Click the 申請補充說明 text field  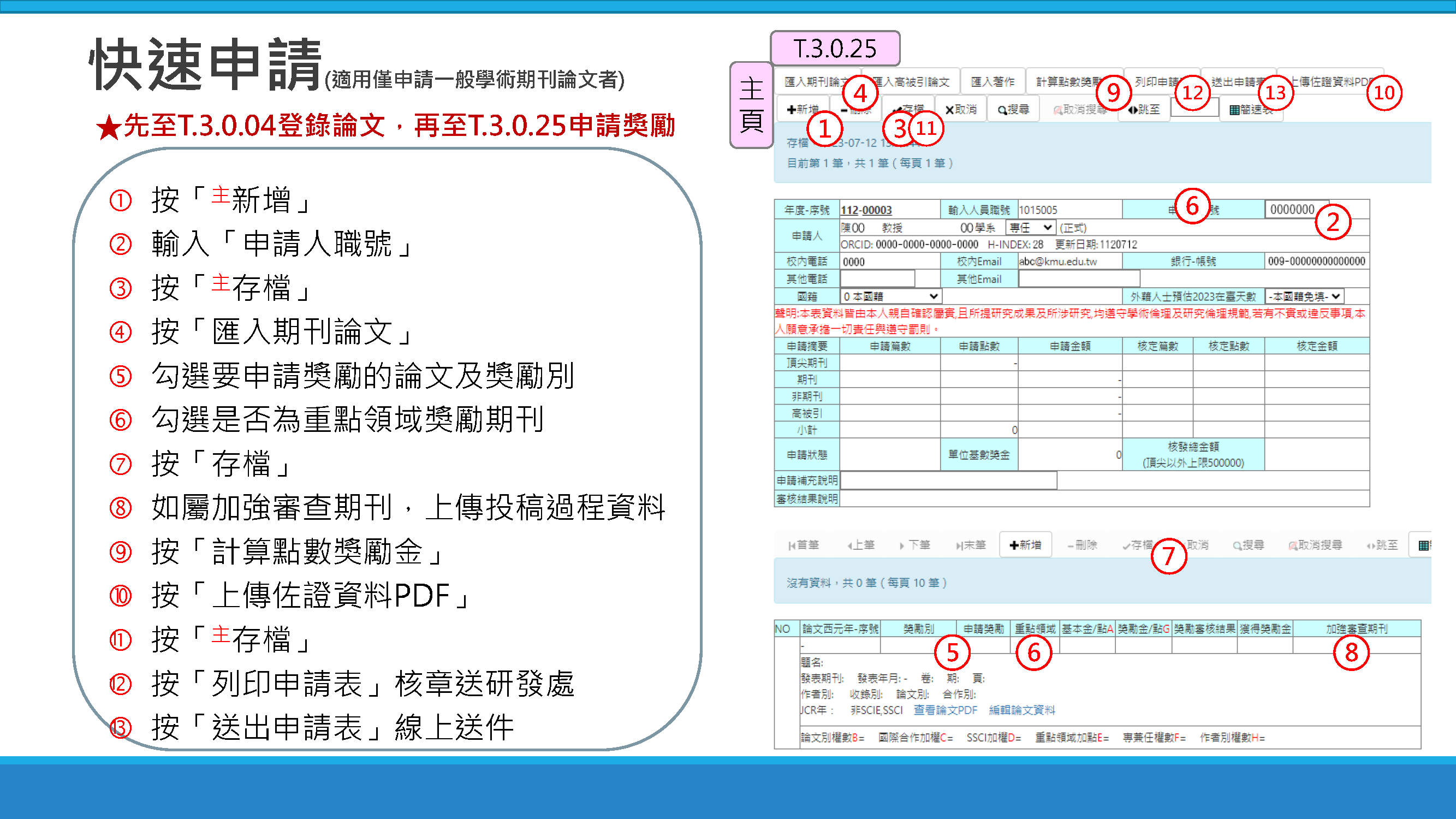[948, 480]
